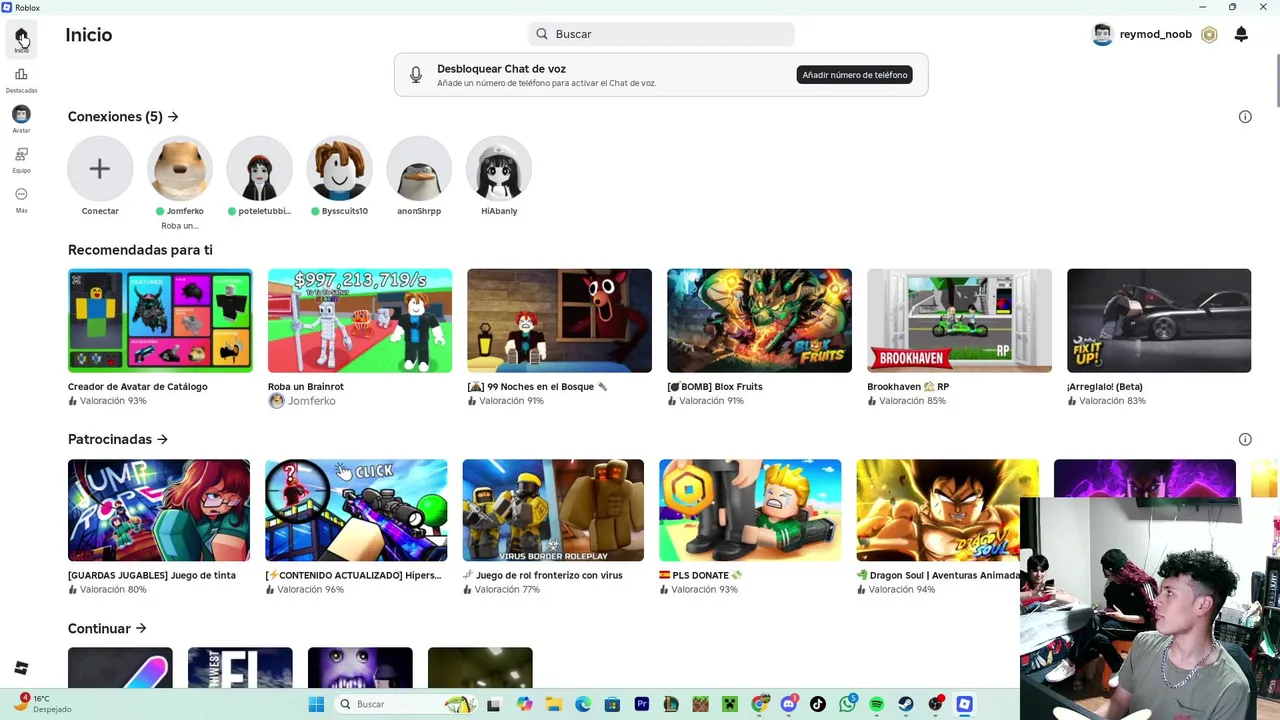Click the weather widget showing 16°C
This screenshot has height=720, width=1280.
42,703
